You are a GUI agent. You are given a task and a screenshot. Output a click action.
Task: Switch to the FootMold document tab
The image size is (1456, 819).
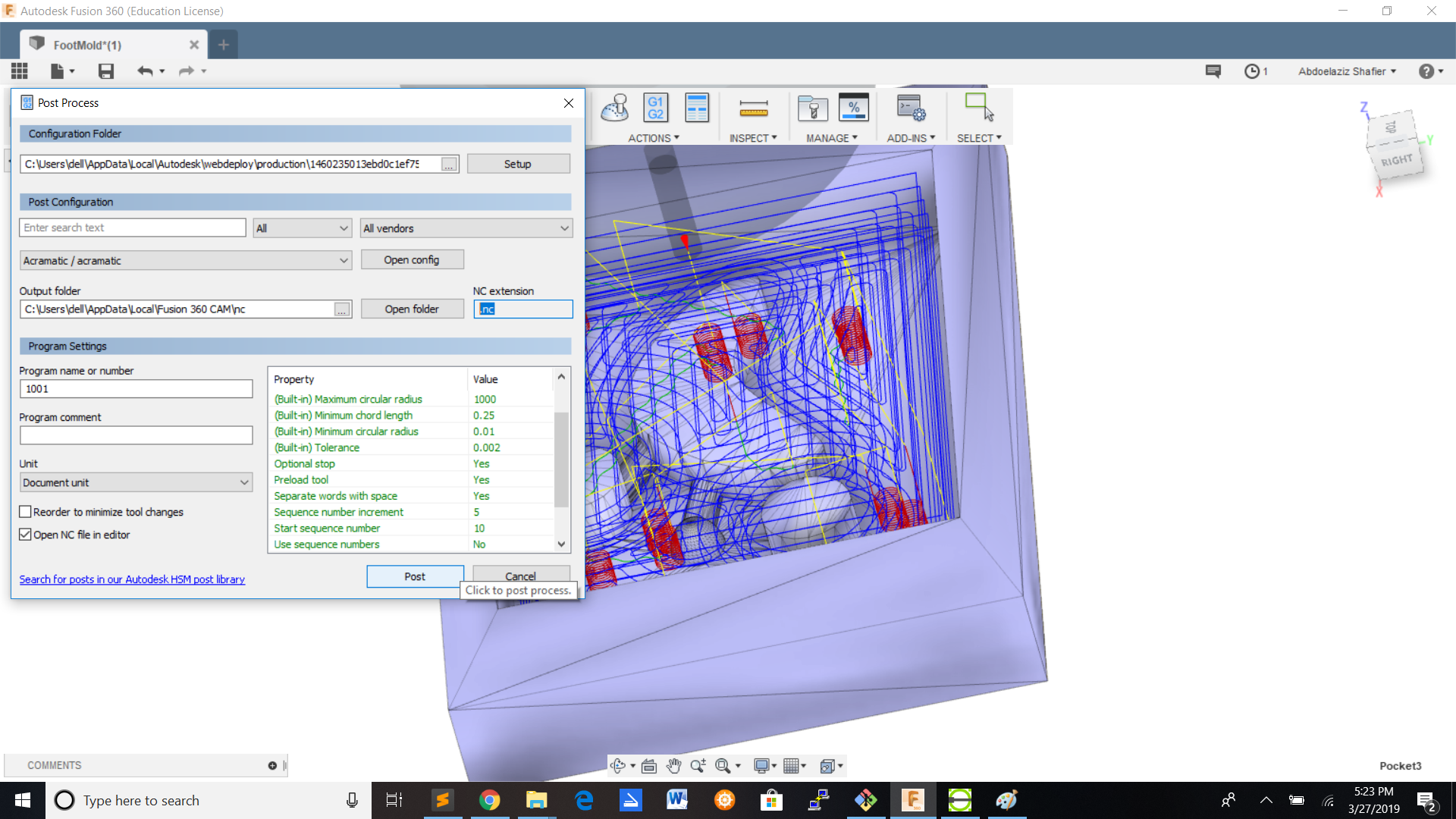point(87,45)
